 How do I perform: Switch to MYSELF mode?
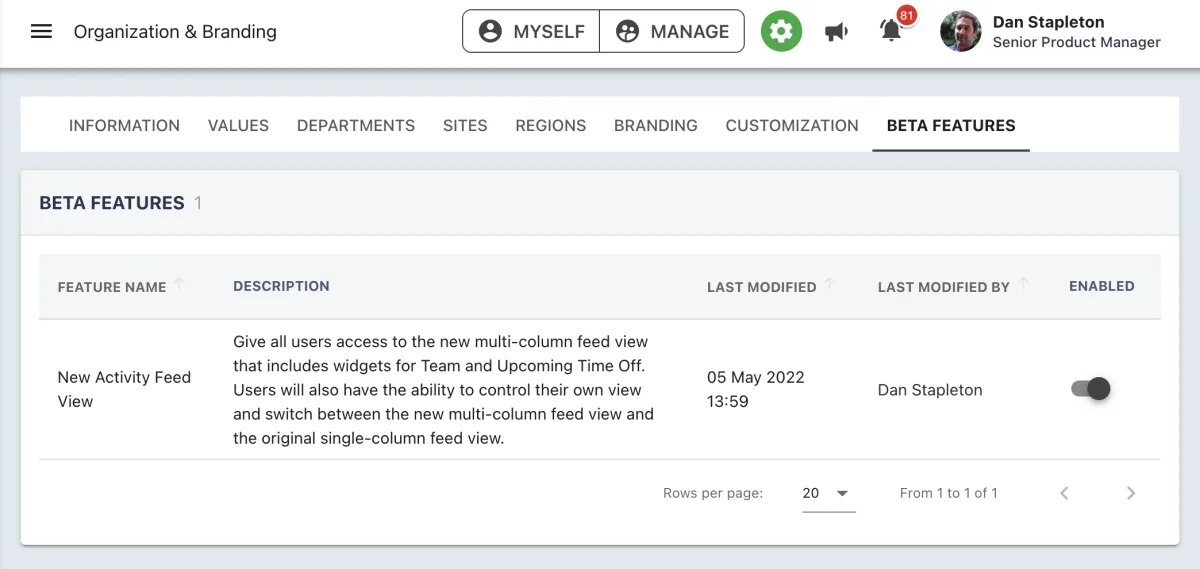[x=531, y=31]
